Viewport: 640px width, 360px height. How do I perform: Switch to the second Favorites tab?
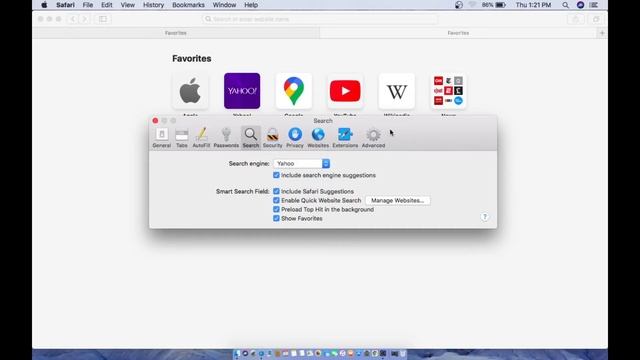(458, 33)
